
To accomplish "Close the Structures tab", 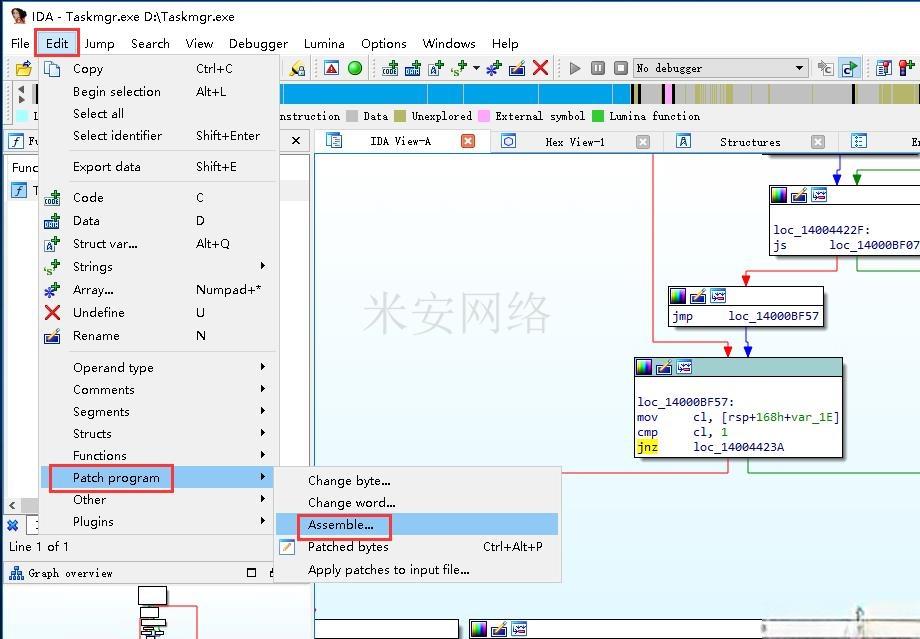I will pos(818,142).
